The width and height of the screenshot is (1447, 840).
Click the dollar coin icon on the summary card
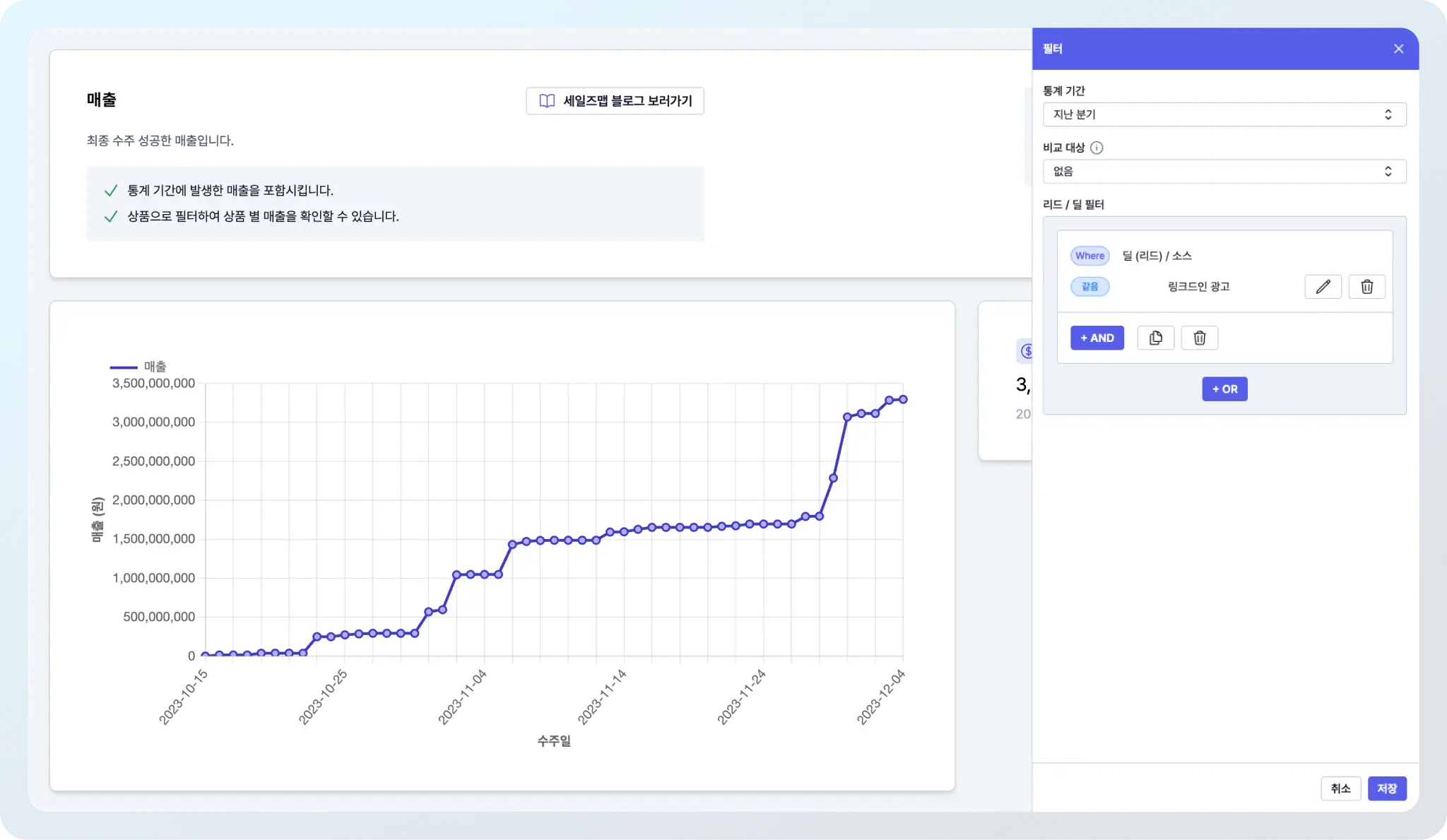(x=1026, y=350)
